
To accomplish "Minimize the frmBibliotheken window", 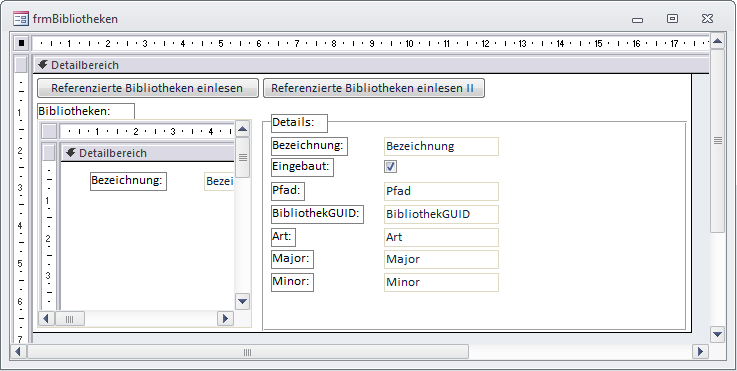I will [x=637, y=19].
